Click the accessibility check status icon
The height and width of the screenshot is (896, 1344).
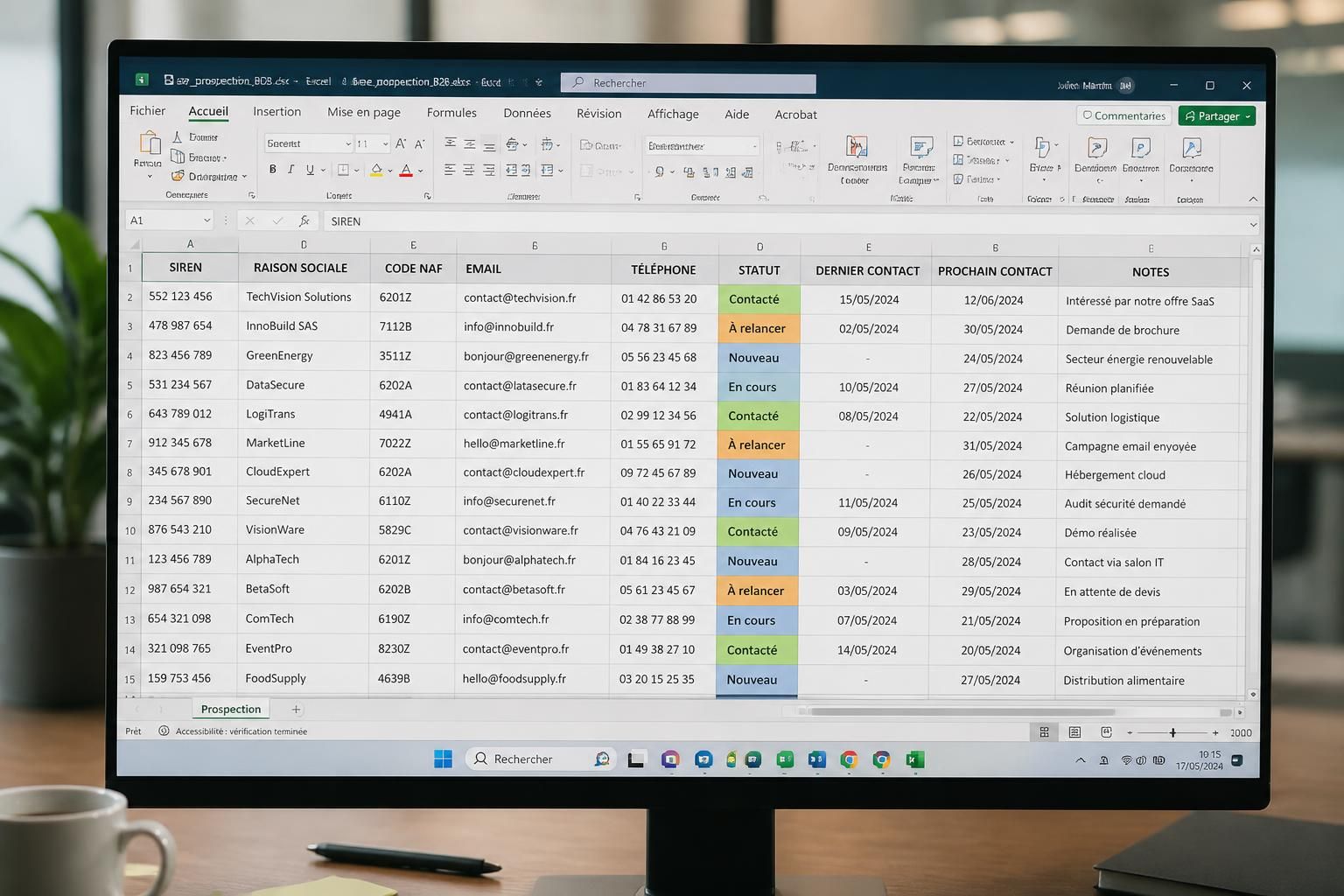164,731
